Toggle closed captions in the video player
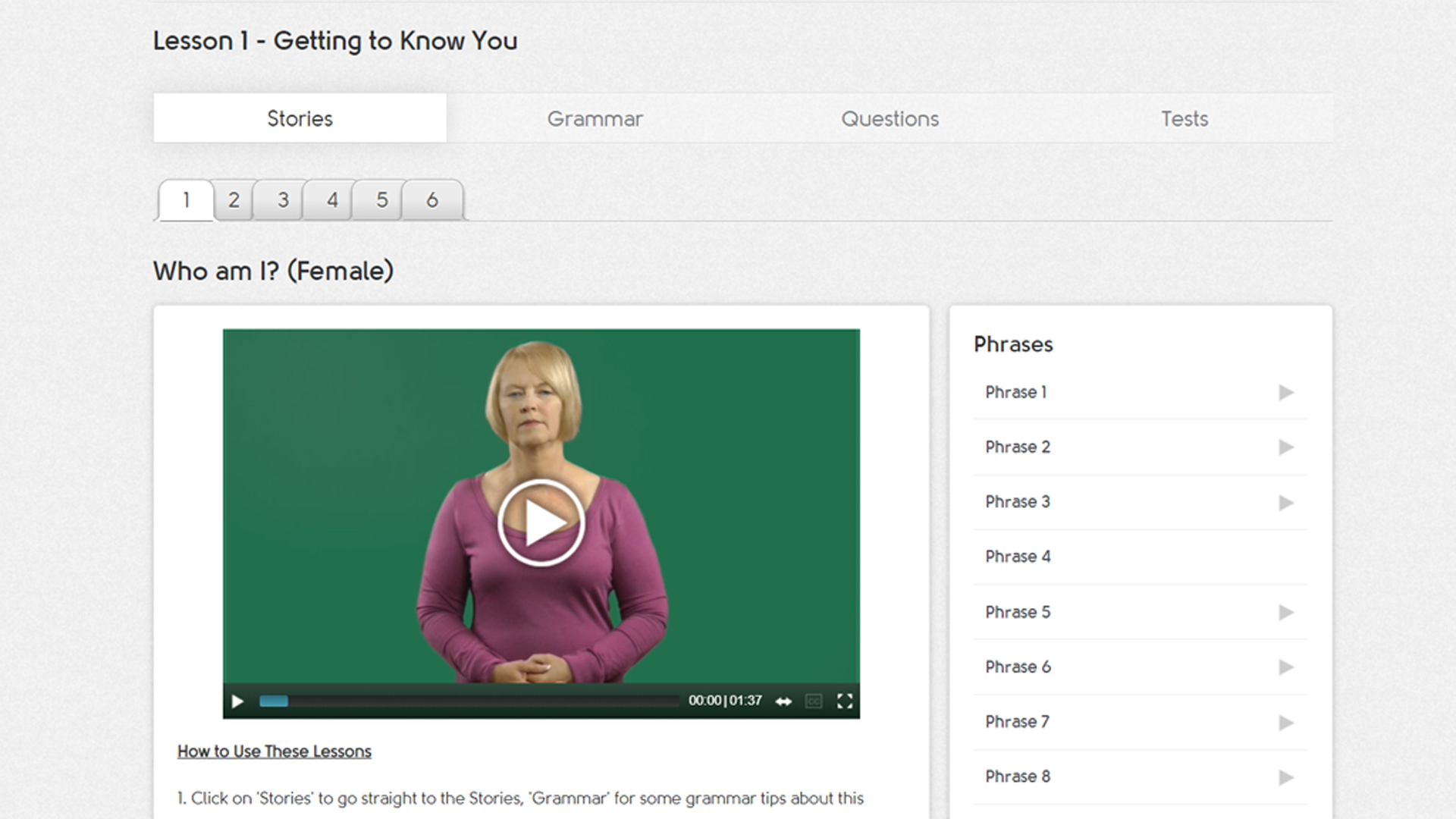 [814, 701]
